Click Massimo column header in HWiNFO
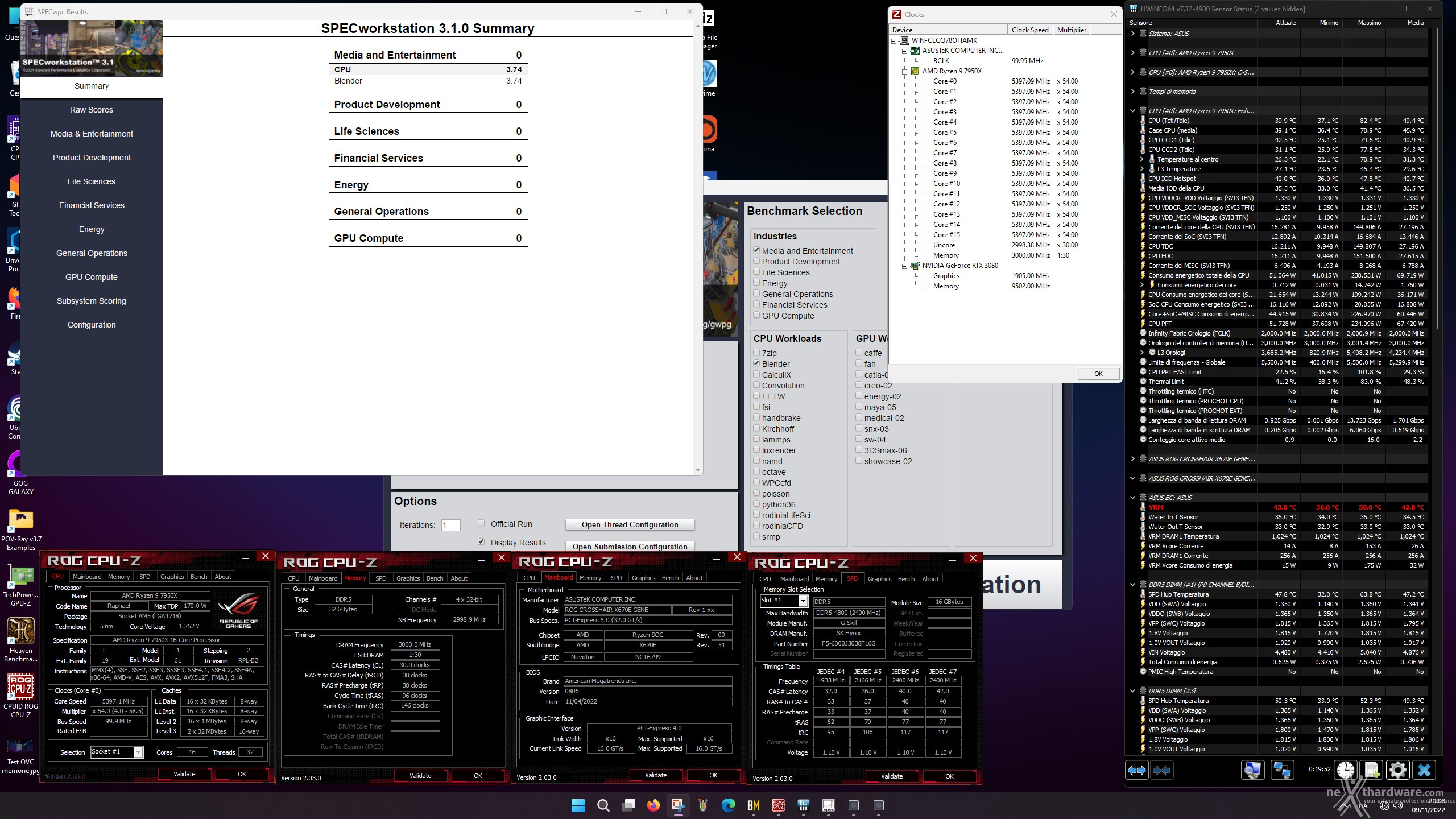Screen dimensions: 1456x819 coord(1363,23)
